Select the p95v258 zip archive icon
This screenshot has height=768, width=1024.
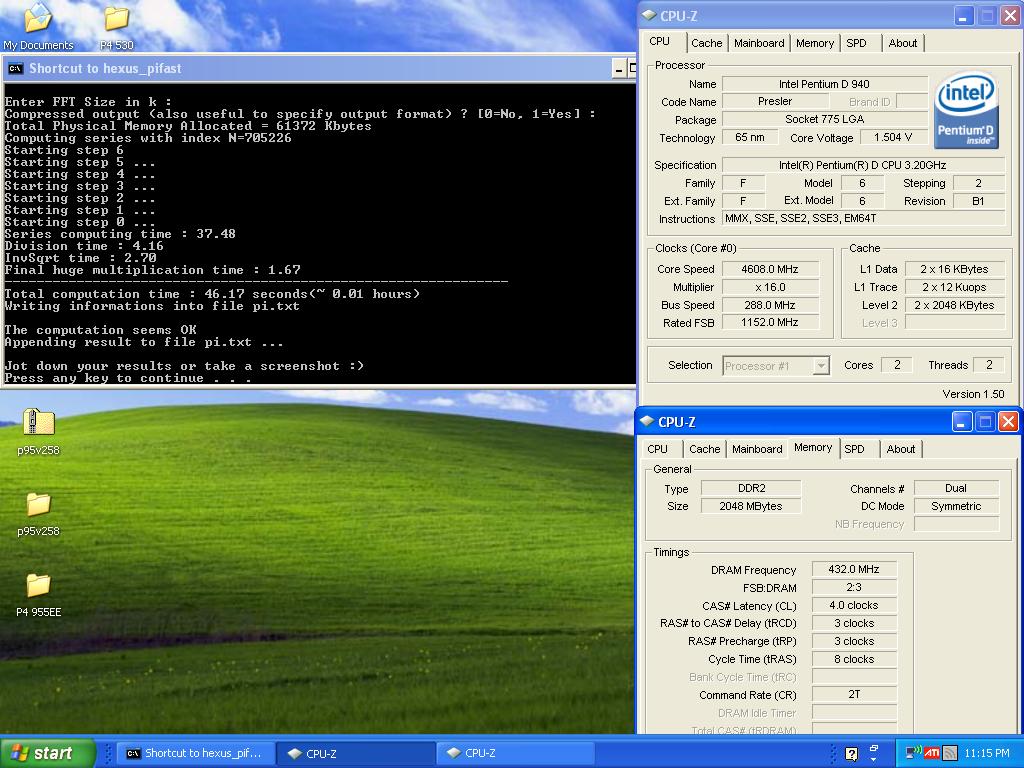[38, 423]
